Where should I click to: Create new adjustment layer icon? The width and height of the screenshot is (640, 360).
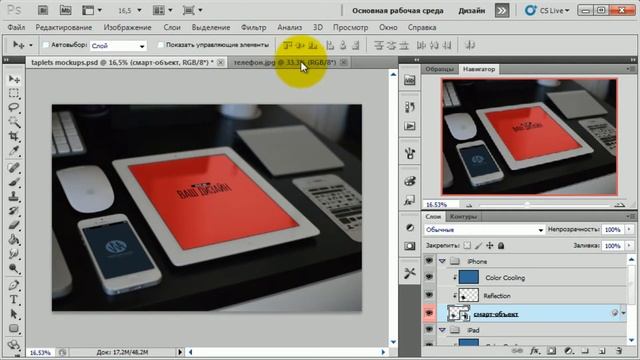pyautogui.click(x=568, y=351)
